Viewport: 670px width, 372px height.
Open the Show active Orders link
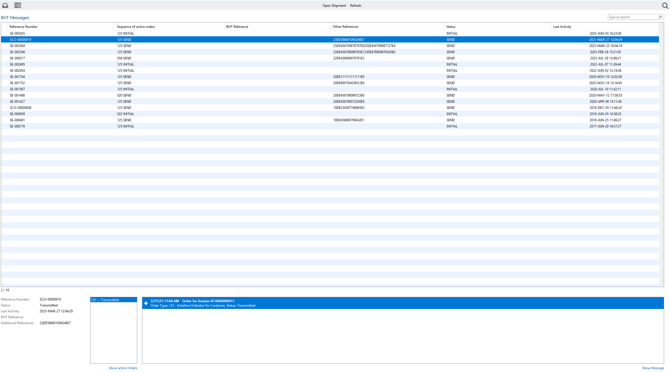point(123,368)
